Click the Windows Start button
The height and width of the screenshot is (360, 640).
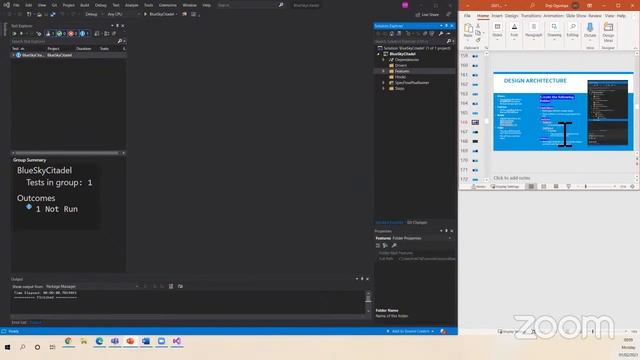coord(7,347)
